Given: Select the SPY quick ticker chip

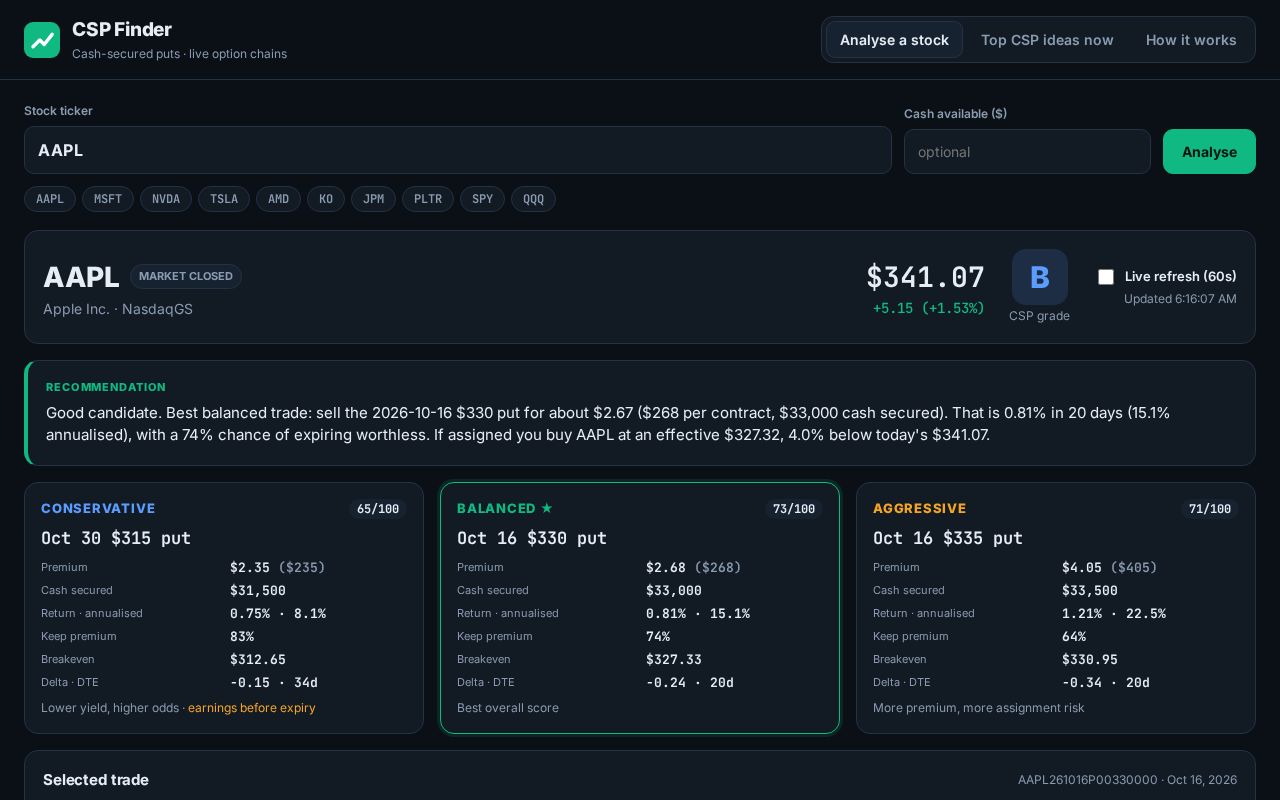Looking at the screenshot, I should (482, 199).
